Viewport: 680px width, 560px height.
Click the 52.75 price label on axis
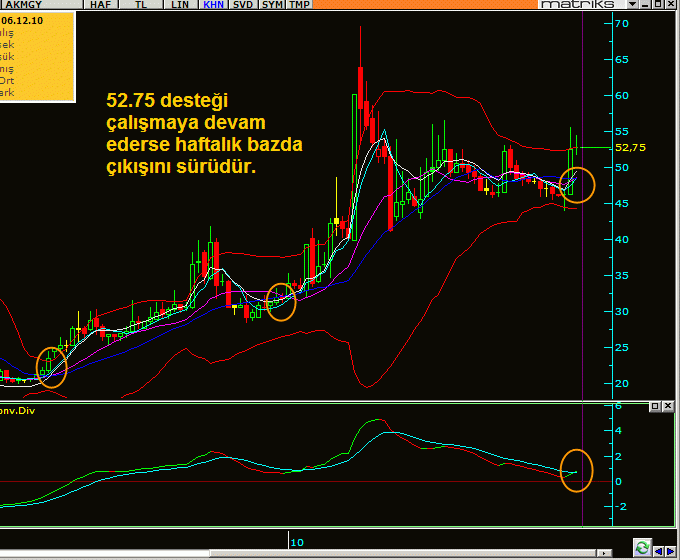(631, 147)
